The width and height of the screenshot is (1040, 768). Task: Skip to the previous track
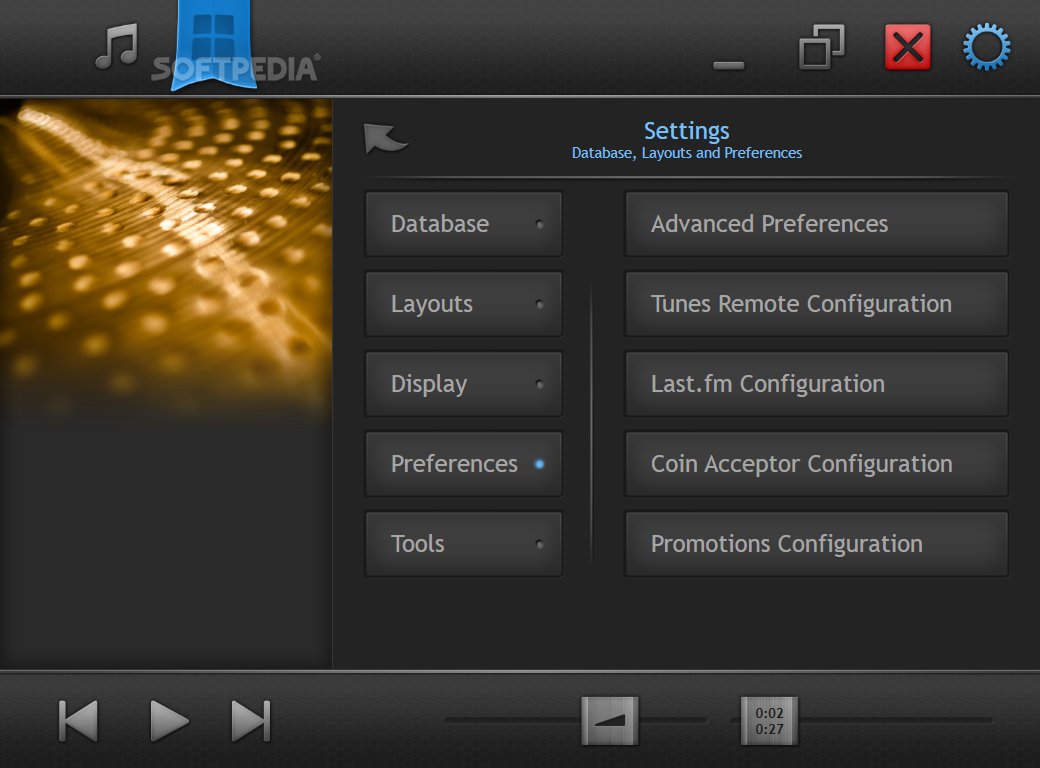pos(78,720)
